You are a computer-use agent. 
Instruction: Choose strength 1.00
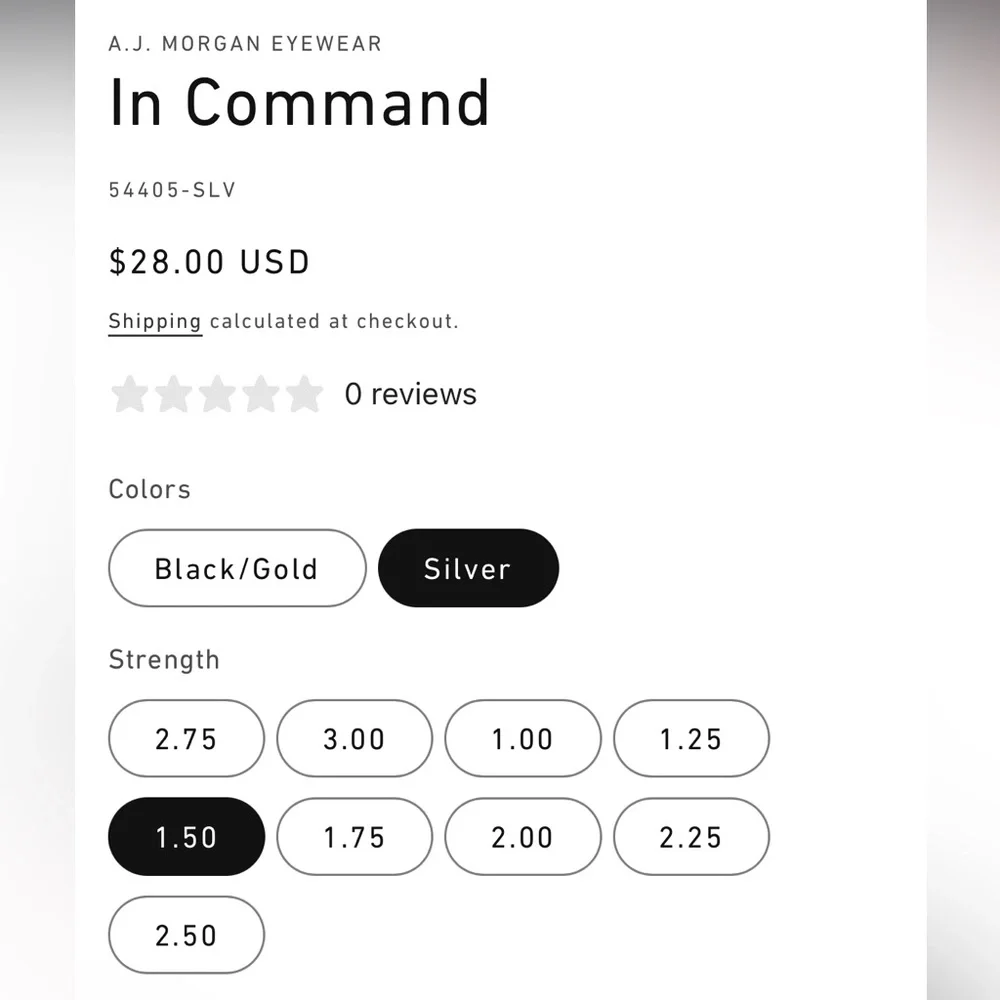[x=523, y=739]
